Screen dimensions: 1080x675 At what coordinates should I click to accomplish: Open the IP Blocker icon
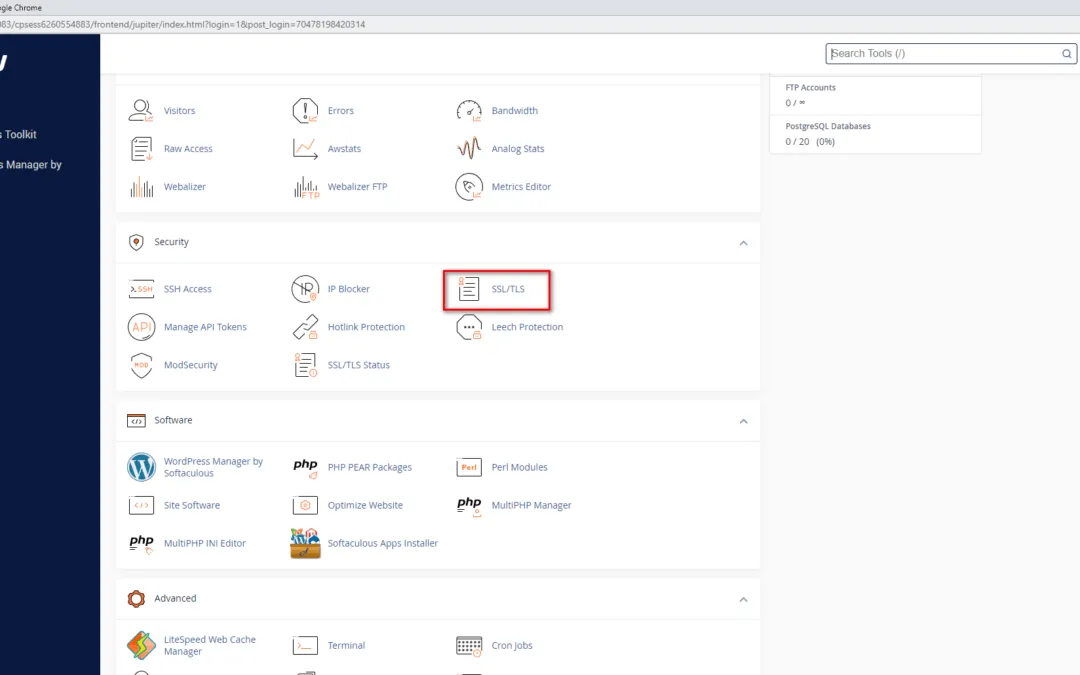(x=305, y=289)
